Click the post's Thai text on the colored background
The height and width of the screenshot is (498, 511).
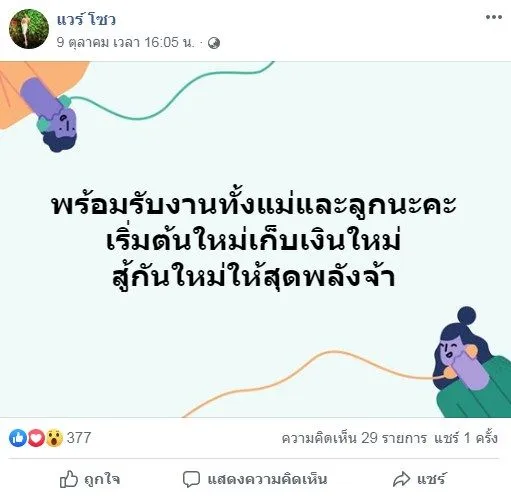[x=254, y=240]
